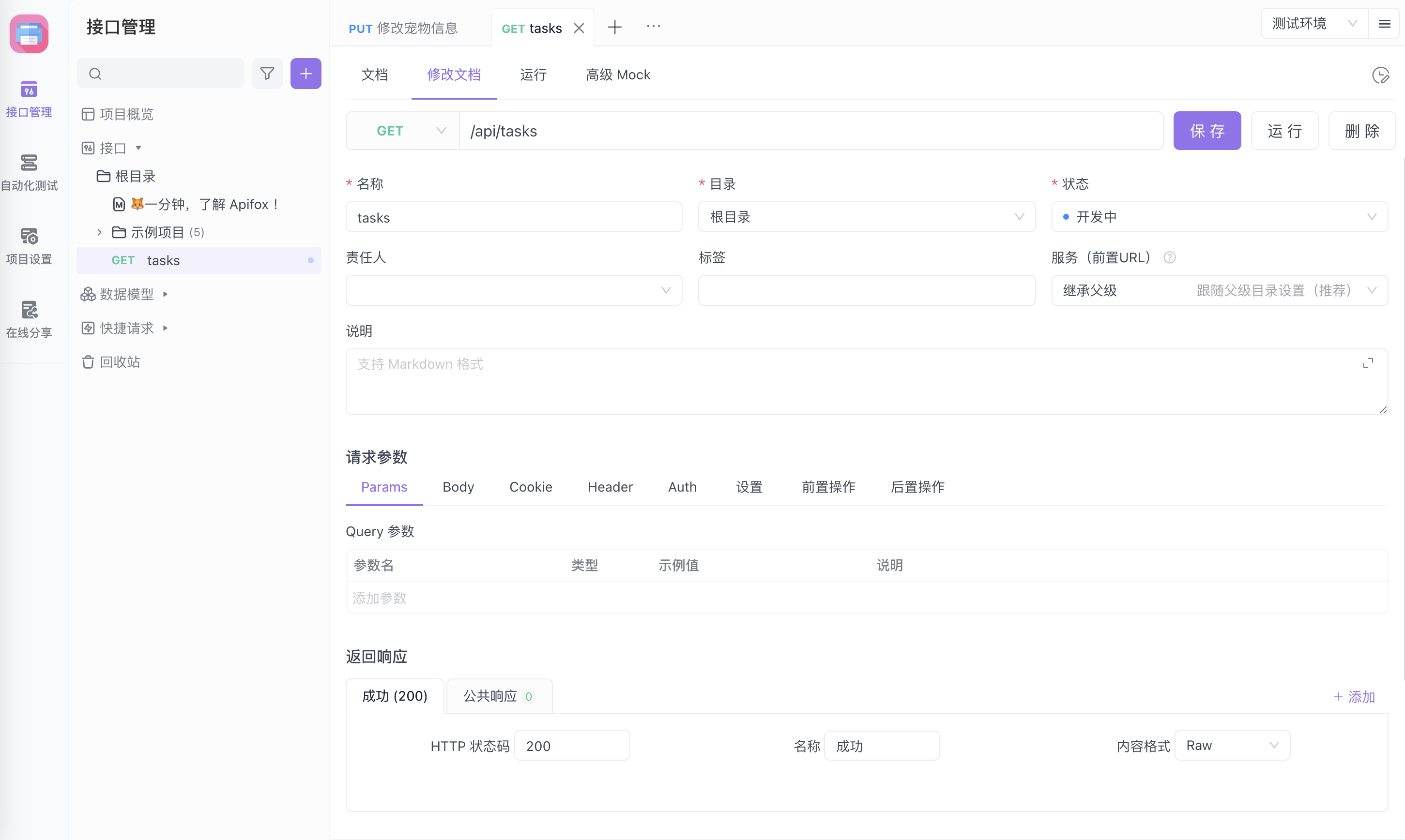Open the hamburger menu at top right

pyautogui.click(x=1384, y=24)
